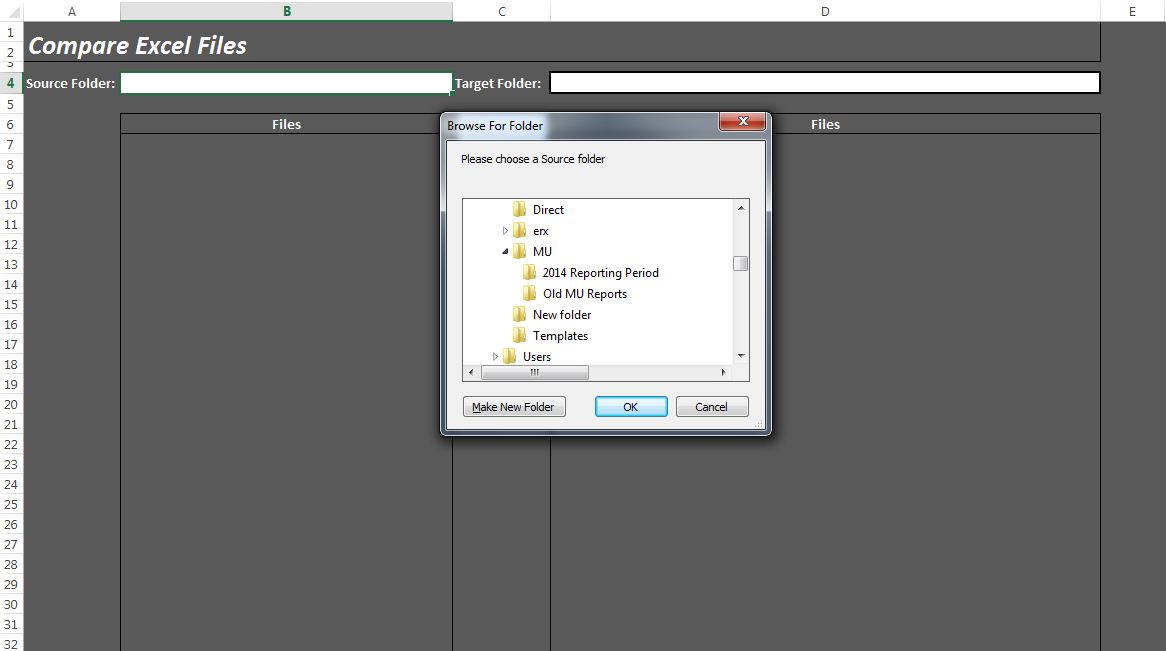The width and height of the screenshot is (1166, 651).
Task: Confirm folder selection with OK
Action: click(630, 407)
